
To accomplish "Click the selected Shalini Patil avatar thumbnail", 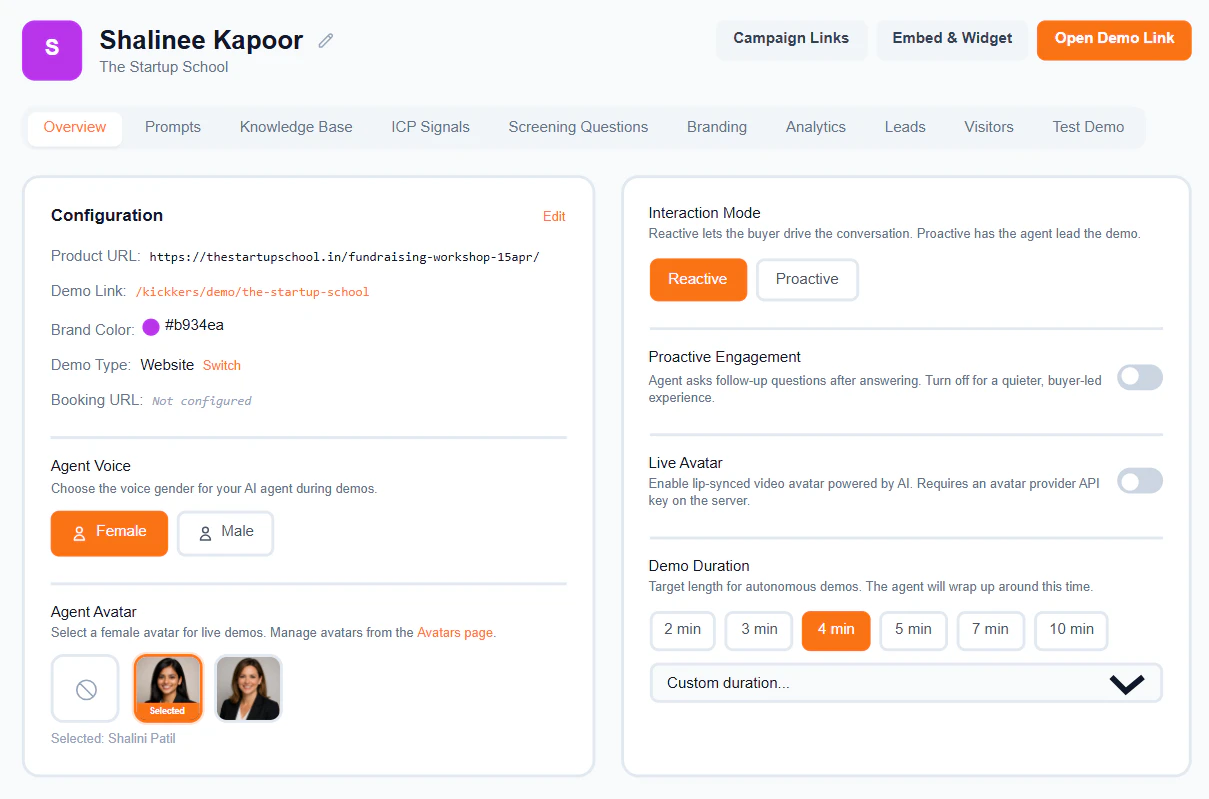I will pyautogui.click(x=167, y=688).
